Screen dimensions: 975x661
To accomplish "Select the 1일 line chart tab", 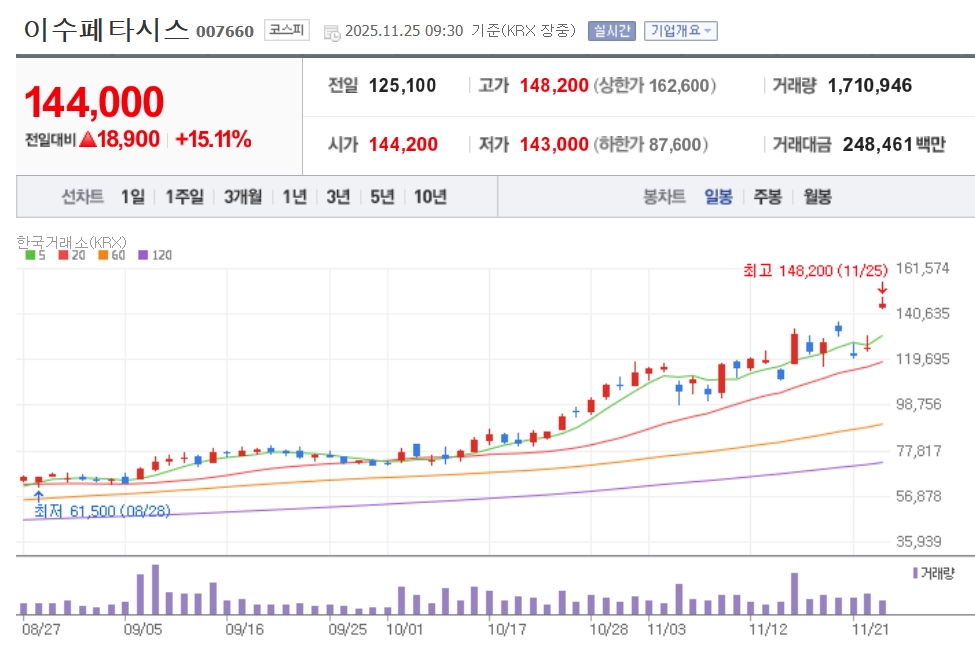I will pos(132,196).
